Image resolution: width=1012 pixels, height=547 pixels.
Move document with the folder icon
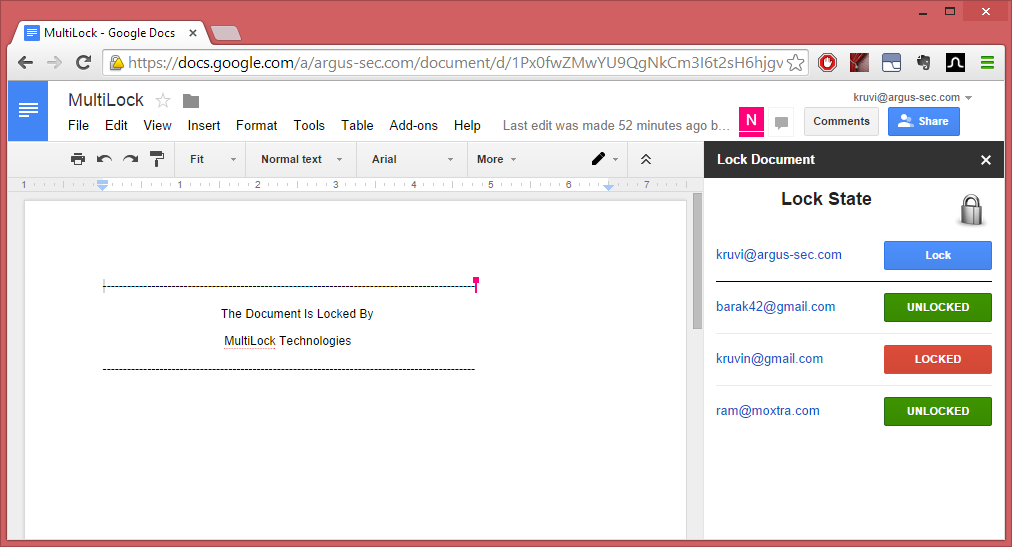pyautogui.click(x=191, y=101)
